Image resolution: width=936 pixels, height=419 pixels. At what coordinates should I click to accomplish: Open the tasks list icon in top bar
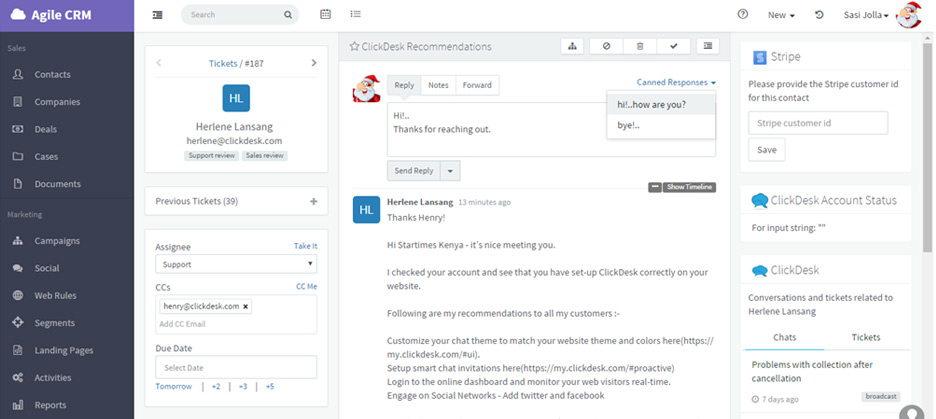pos(356,14)
